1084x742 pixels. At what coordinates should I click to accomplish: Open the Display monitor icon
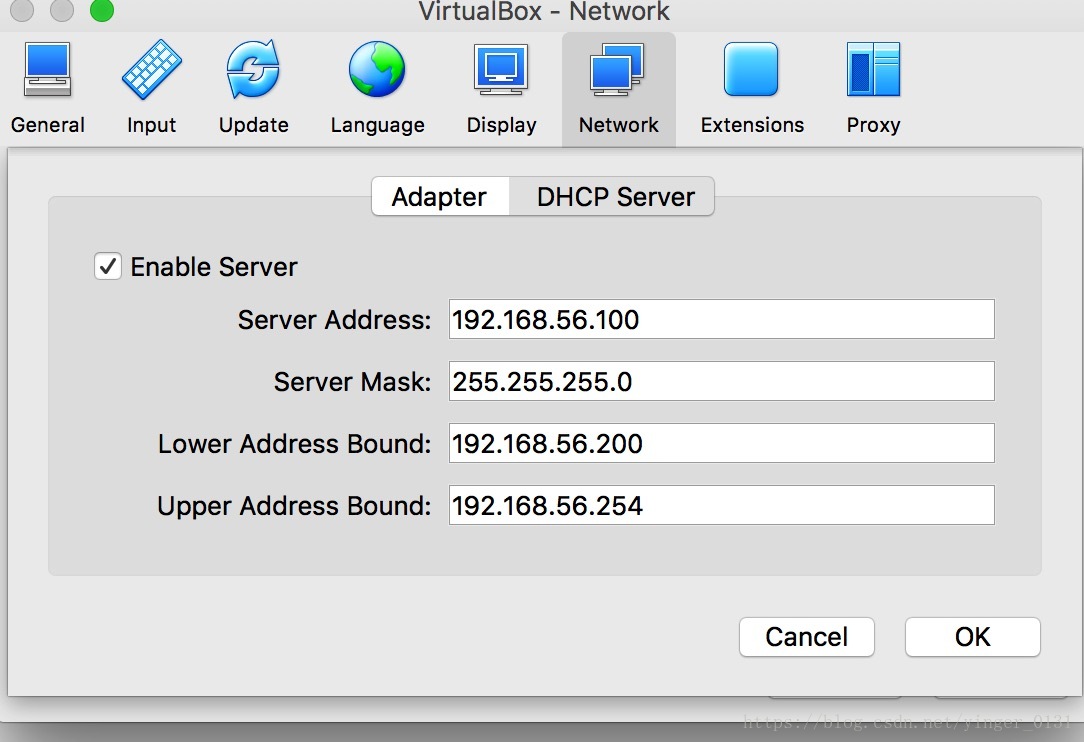[501, 69]
